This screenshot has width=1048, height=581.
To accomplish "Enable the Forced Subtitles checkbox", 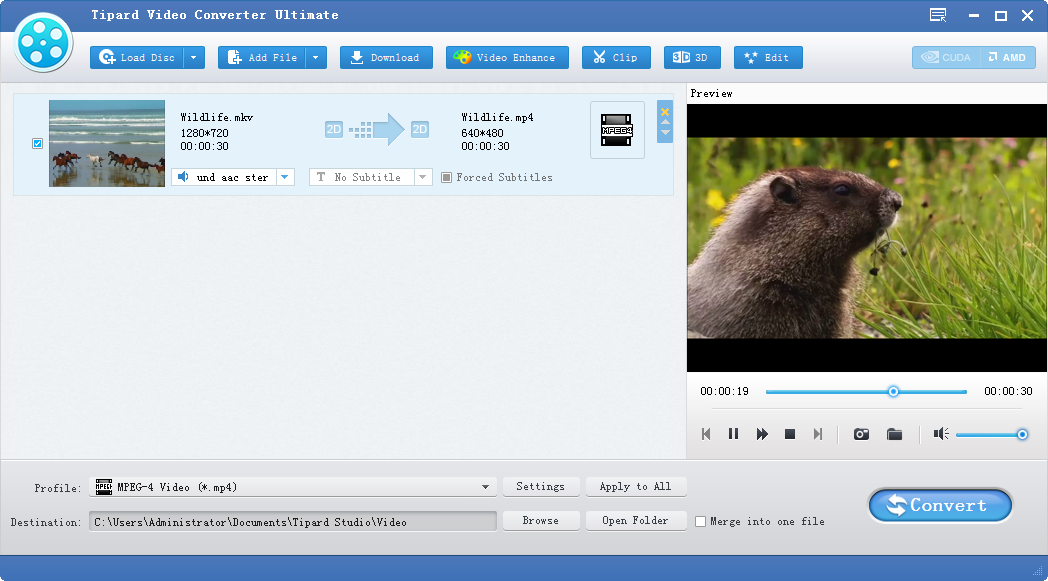I will pos(447,178).
